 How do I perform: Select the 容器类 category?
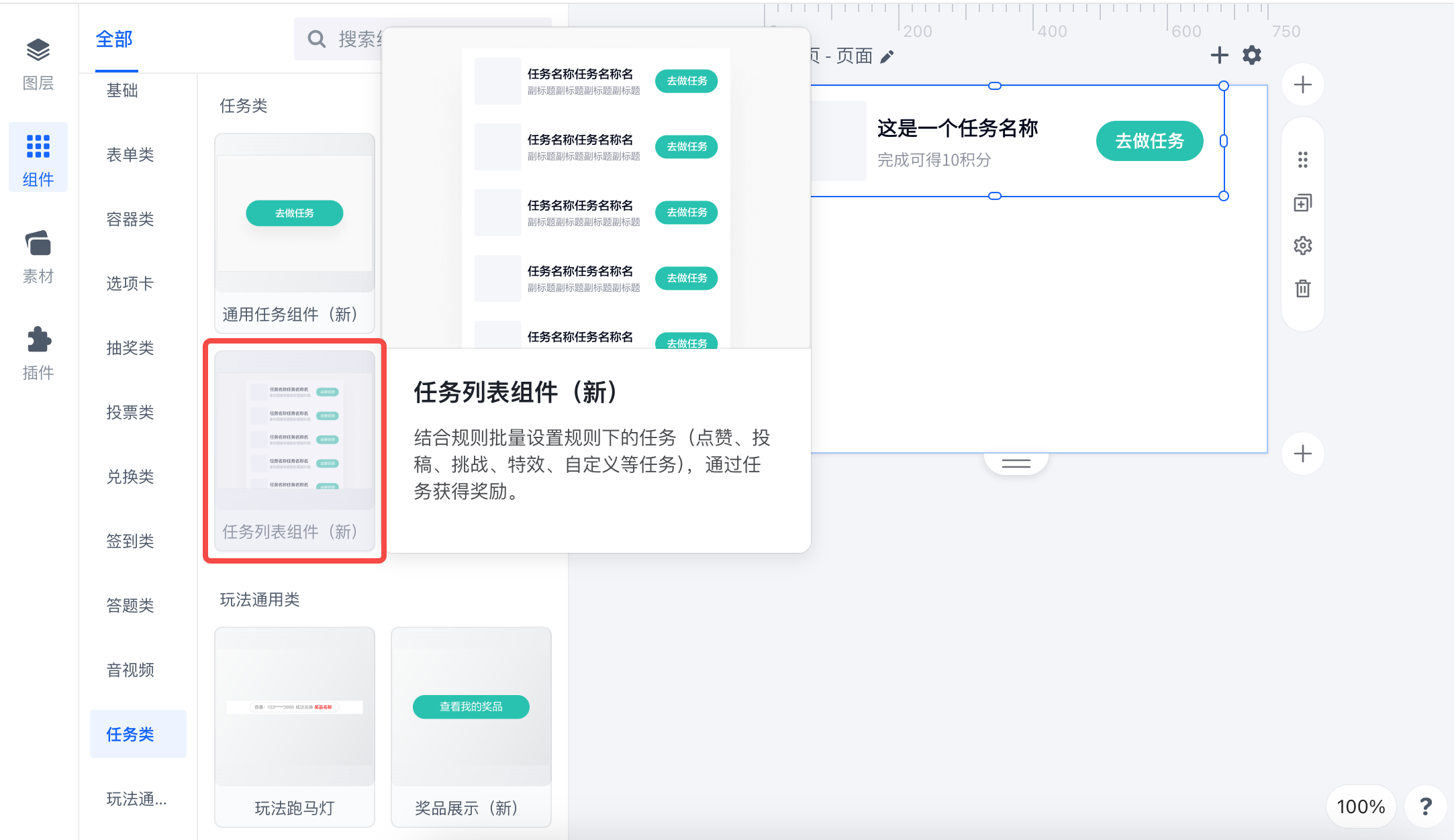click(130, 219)
